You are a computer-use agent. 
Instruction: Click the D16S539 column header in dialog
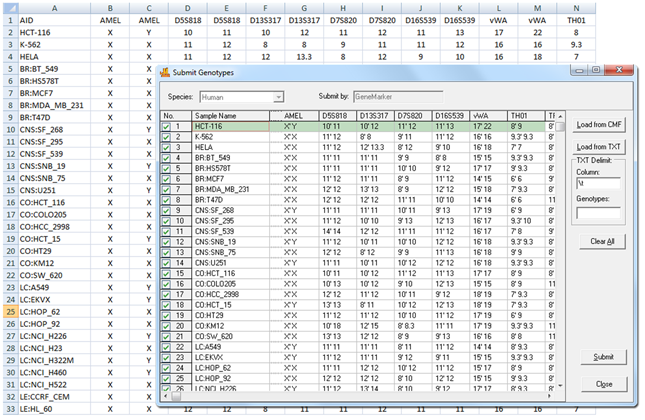(451, 116)
